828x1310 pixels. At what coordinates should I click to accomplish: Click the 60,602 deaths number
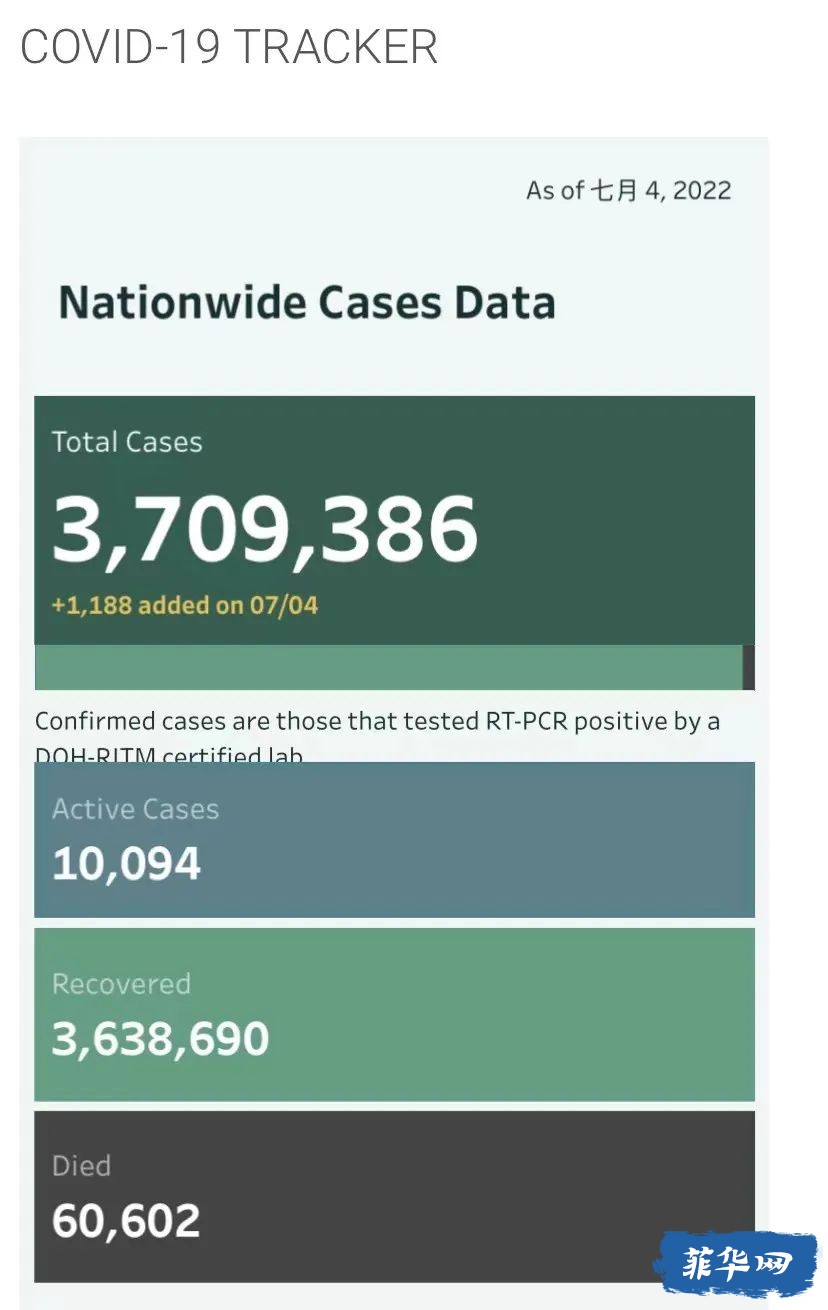pos(126,1221)
